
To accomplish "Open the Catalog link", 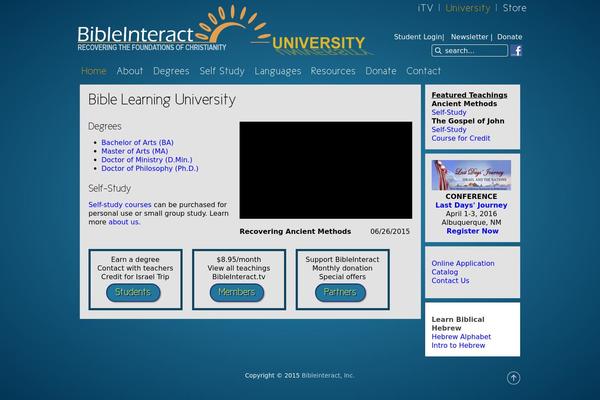I will coord(445,272).
